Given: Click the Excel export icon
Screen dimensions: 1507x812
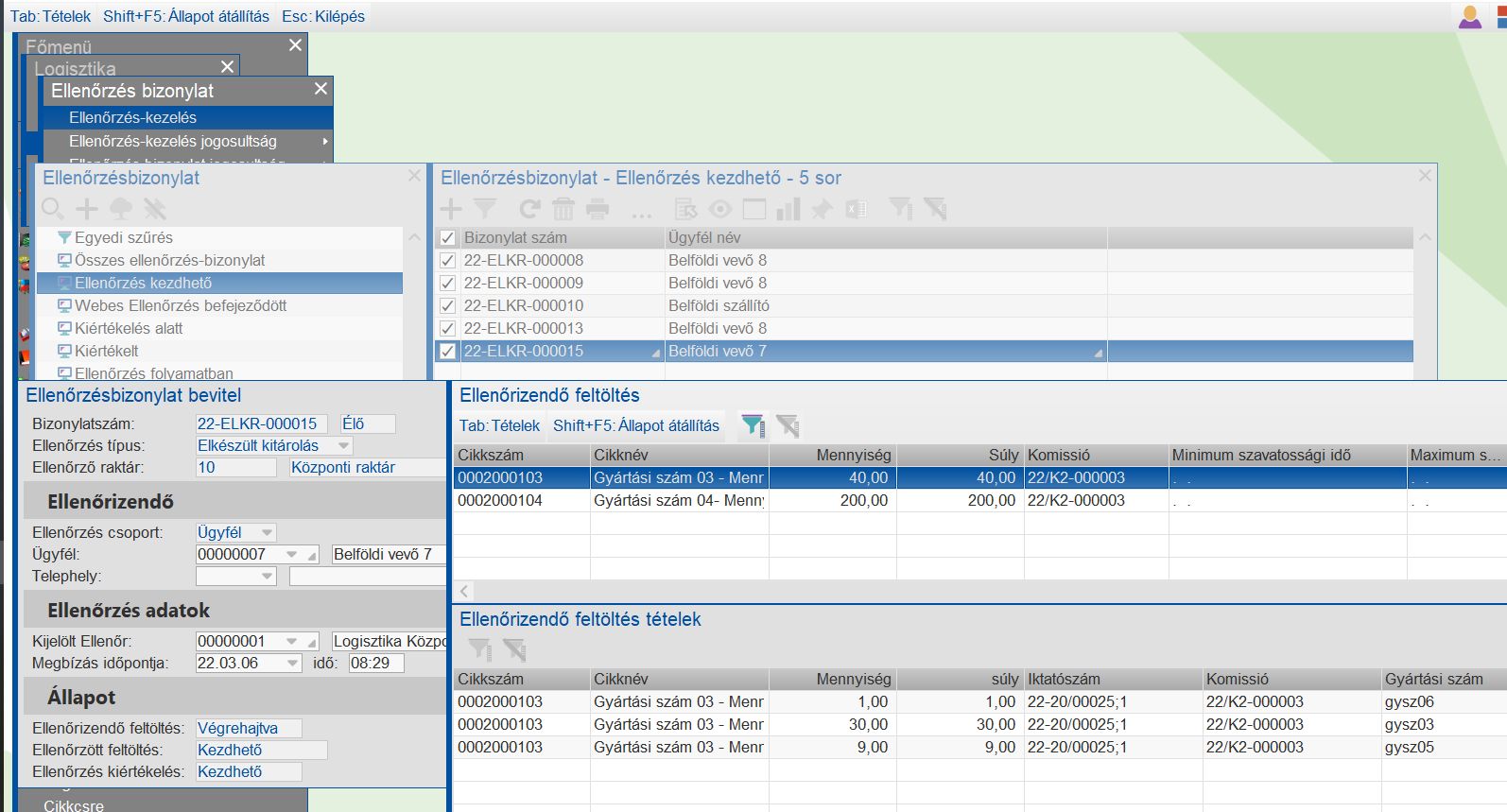Looking at the screenshot, I should coord(856,209).
